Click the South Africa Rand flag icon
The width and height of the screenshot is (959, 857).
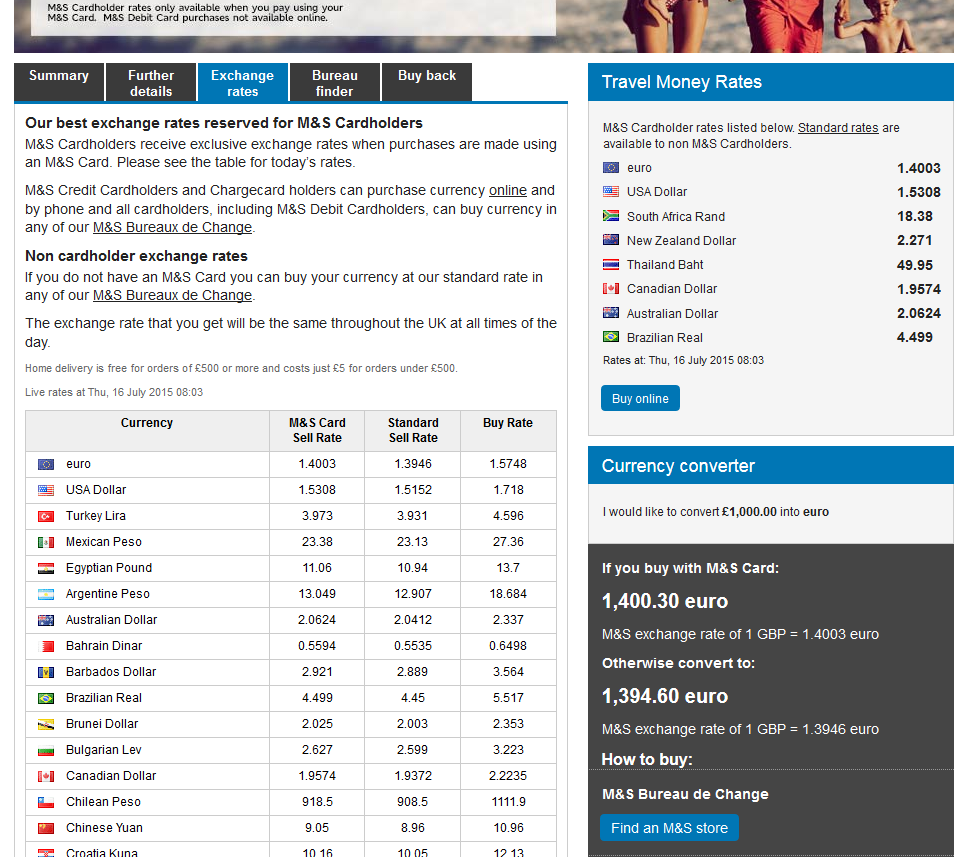click(611, 216)
